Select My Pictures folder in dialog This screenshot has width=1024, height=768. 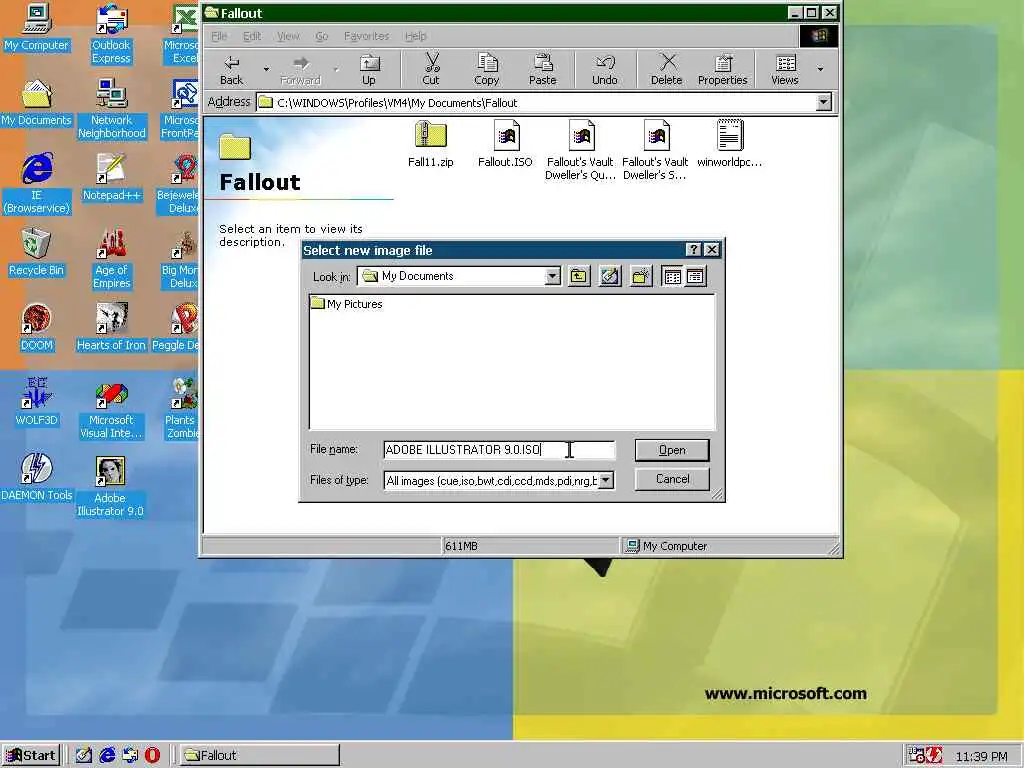click(x=347, y=304)
